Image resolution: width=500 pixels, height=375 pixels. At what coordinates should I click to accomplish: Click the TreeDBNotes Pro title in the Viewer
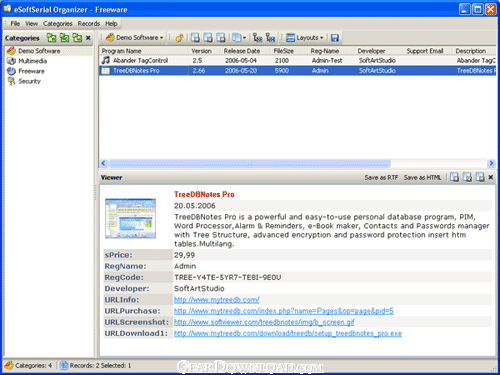point(204,194)
